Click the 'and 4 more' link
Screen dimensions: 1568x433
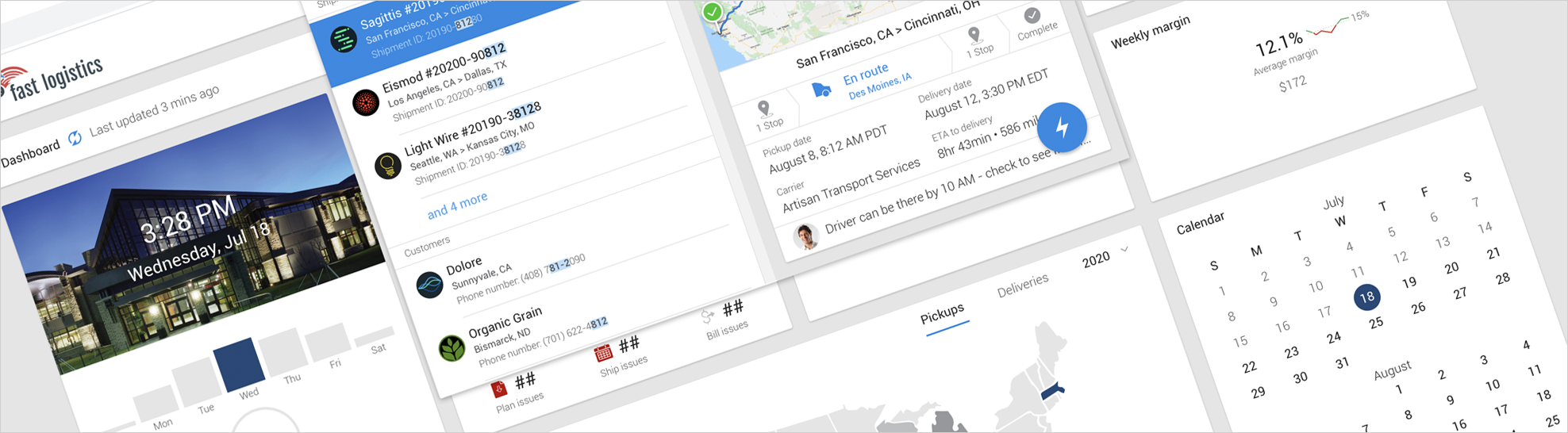click(457, 205)
